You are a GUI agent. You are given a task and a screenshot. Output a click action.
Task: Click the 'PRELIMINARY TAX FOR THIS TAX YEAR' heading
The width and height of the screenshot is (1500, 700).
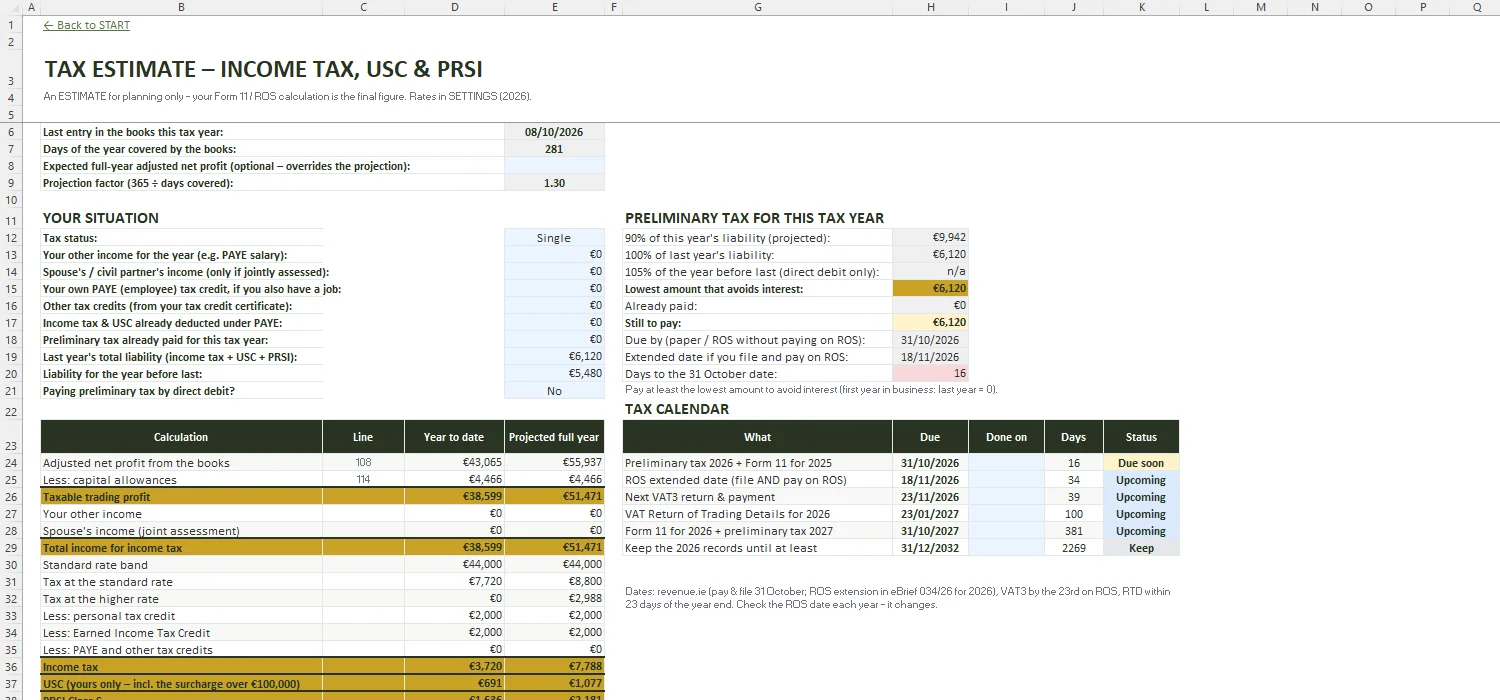(754, 218)
